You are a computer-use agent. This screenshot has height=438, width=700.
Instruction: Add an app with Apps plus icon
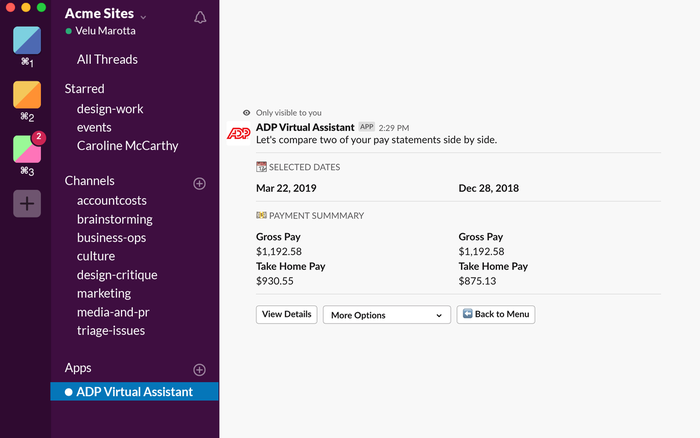coord(200,370)
